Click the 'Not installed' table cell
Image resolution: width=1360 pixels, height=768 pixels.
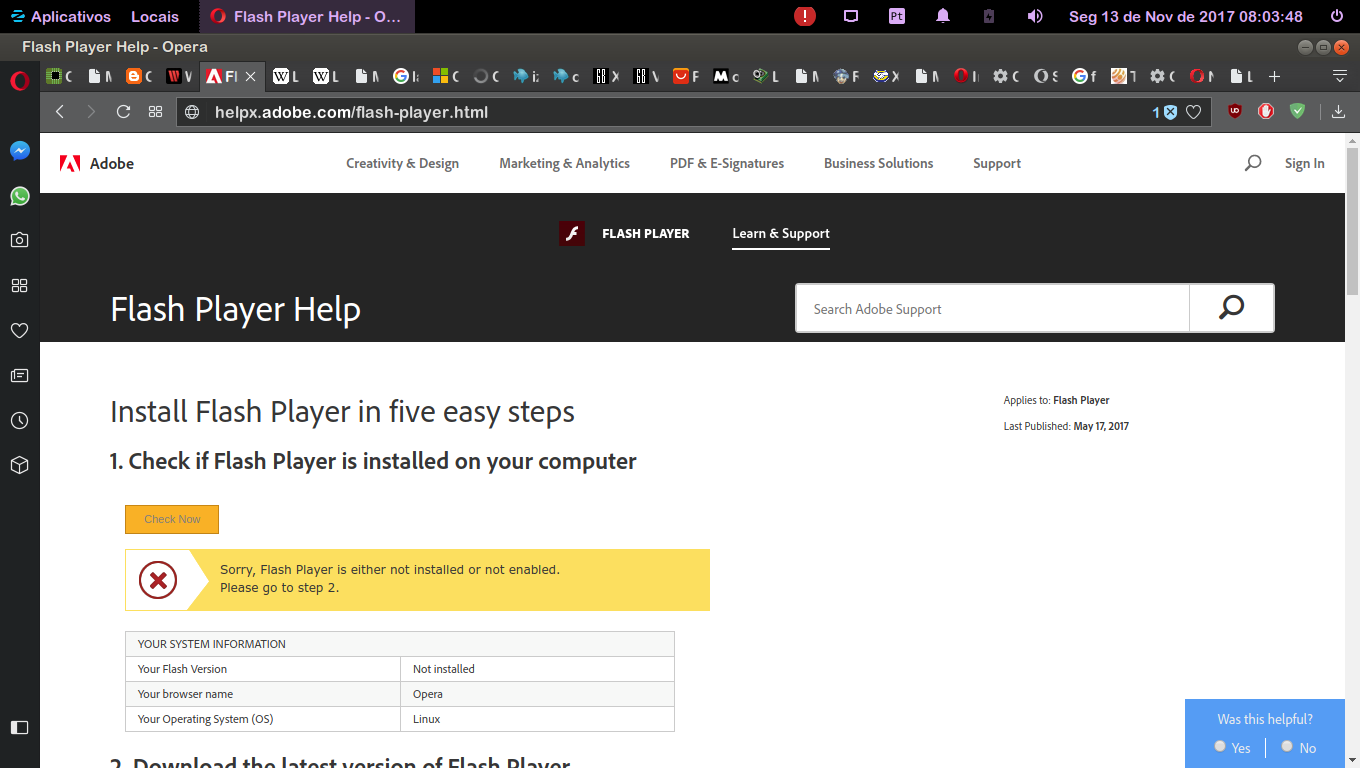point(537,669)
